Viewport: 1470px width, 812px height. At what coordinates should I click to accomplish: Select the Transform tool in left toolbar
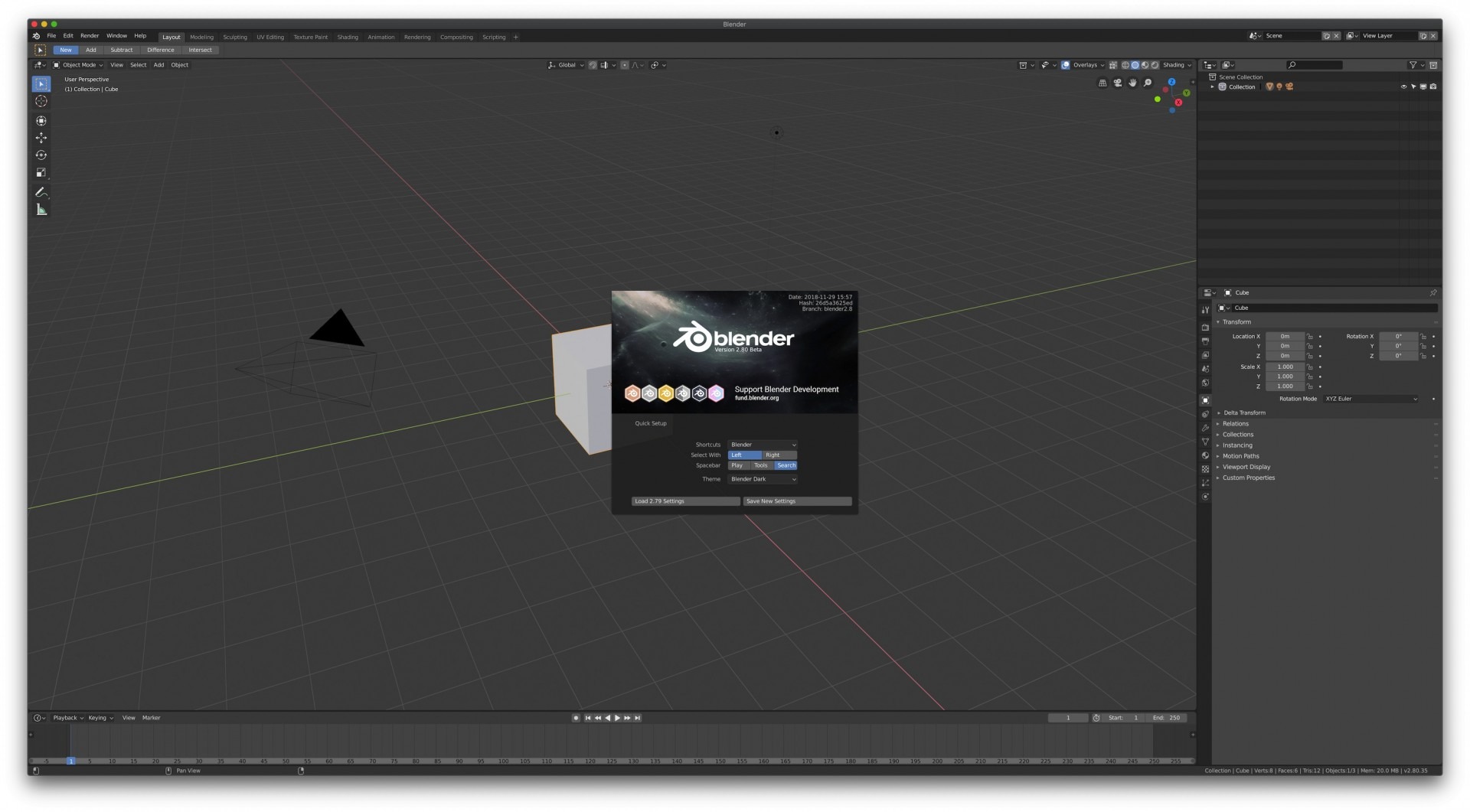pos(41,121)
